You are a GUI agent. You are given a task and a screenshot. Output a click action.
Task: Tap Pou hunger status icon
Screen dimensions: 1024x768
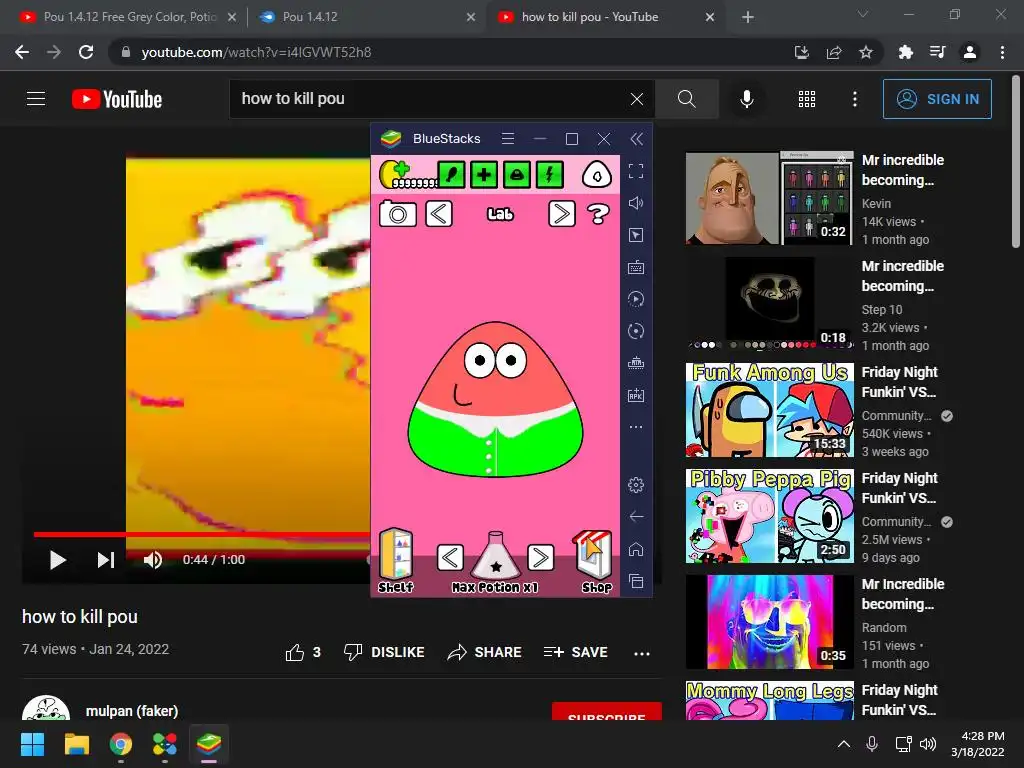451,174
